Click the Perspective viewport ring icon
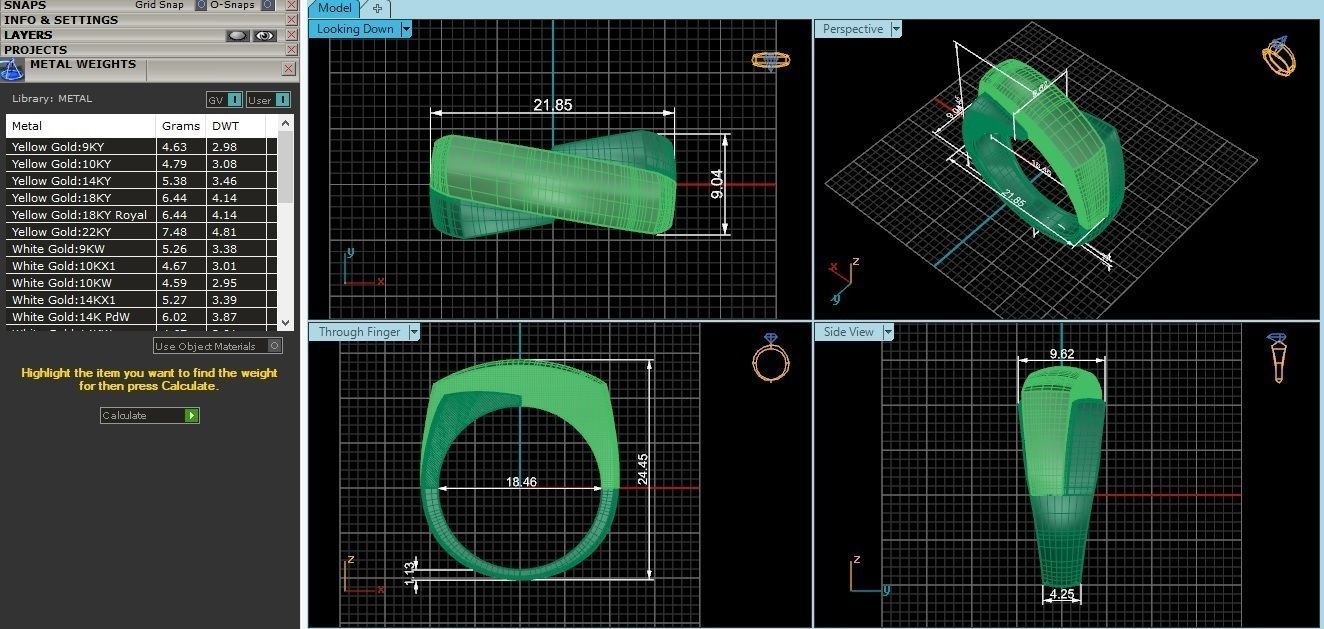 point(1280,57)
